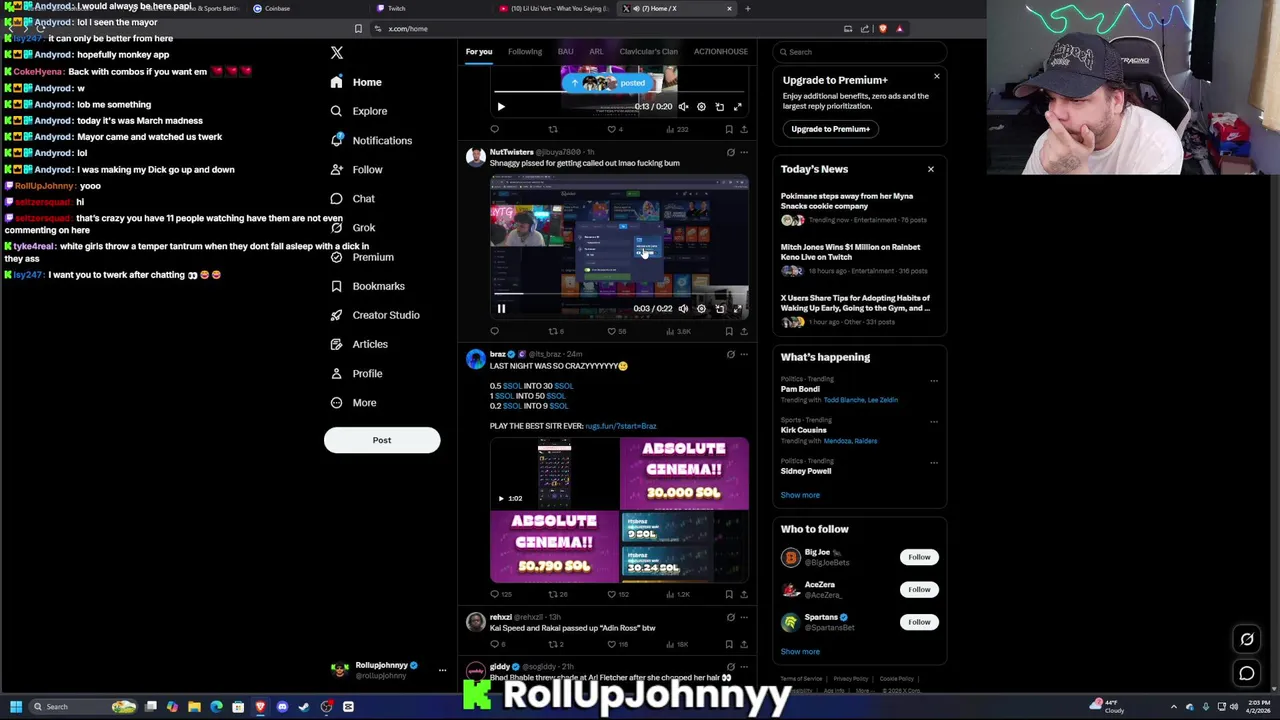Image resolution: width=1280 pixels, height=720 pixels.
Task: Play the top video in feed
Action: pos(501,106)
